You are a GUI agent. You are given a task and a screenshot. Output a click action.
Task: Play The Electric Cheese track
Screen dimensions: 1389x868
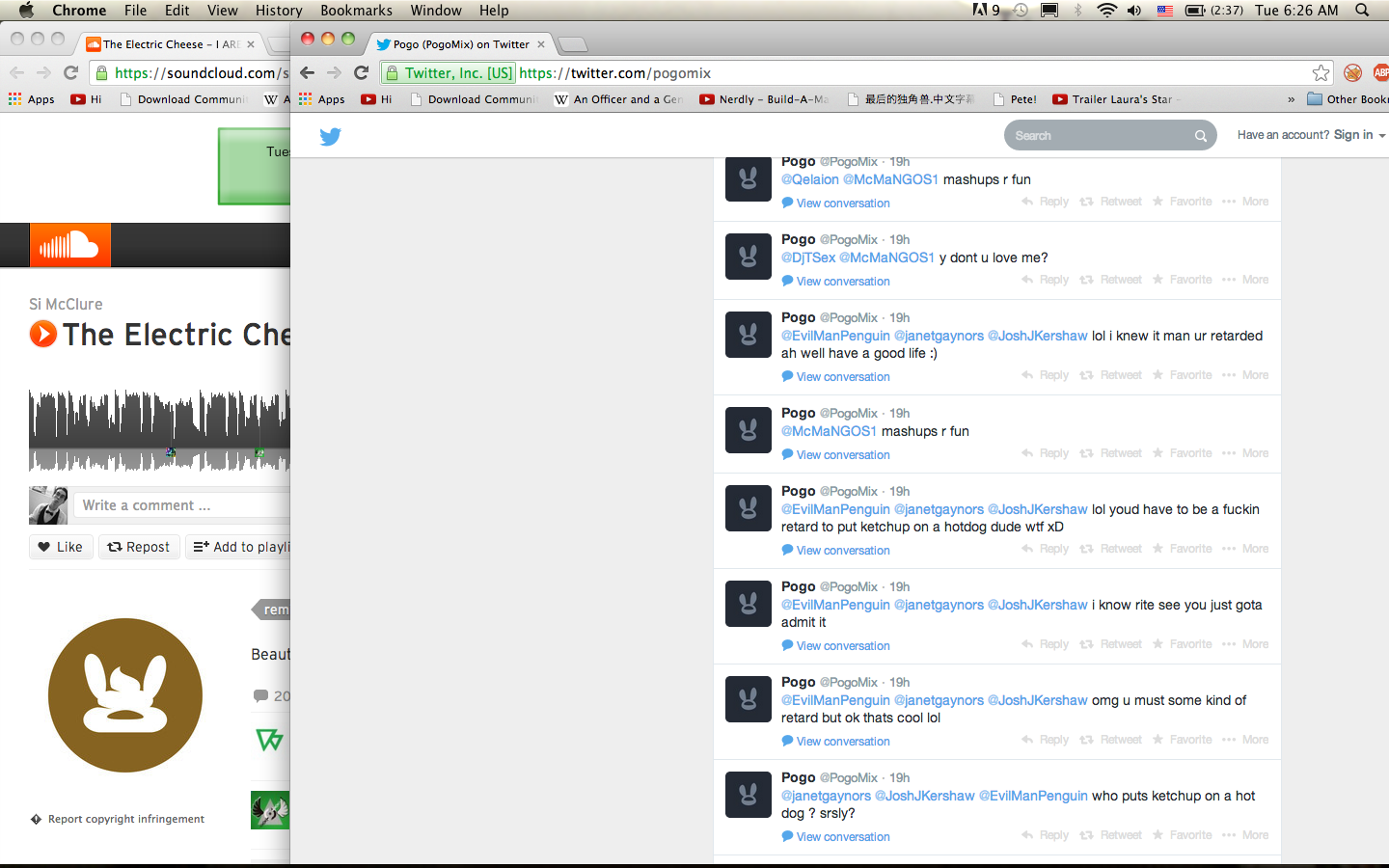click(x=43, y=335)
